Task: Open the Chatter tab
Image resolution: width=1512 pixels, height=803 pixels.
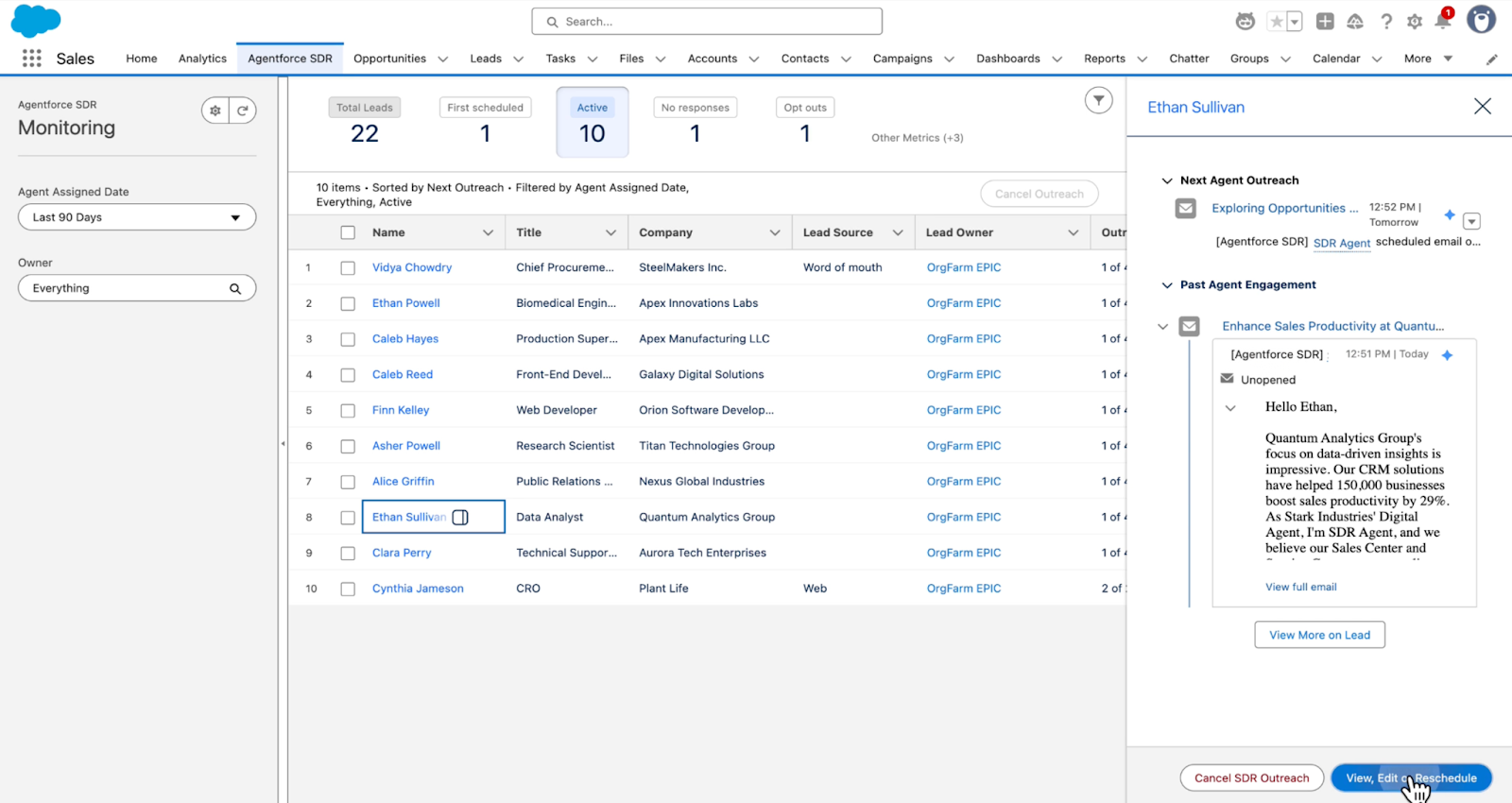Action: (x=1189, y=59)
